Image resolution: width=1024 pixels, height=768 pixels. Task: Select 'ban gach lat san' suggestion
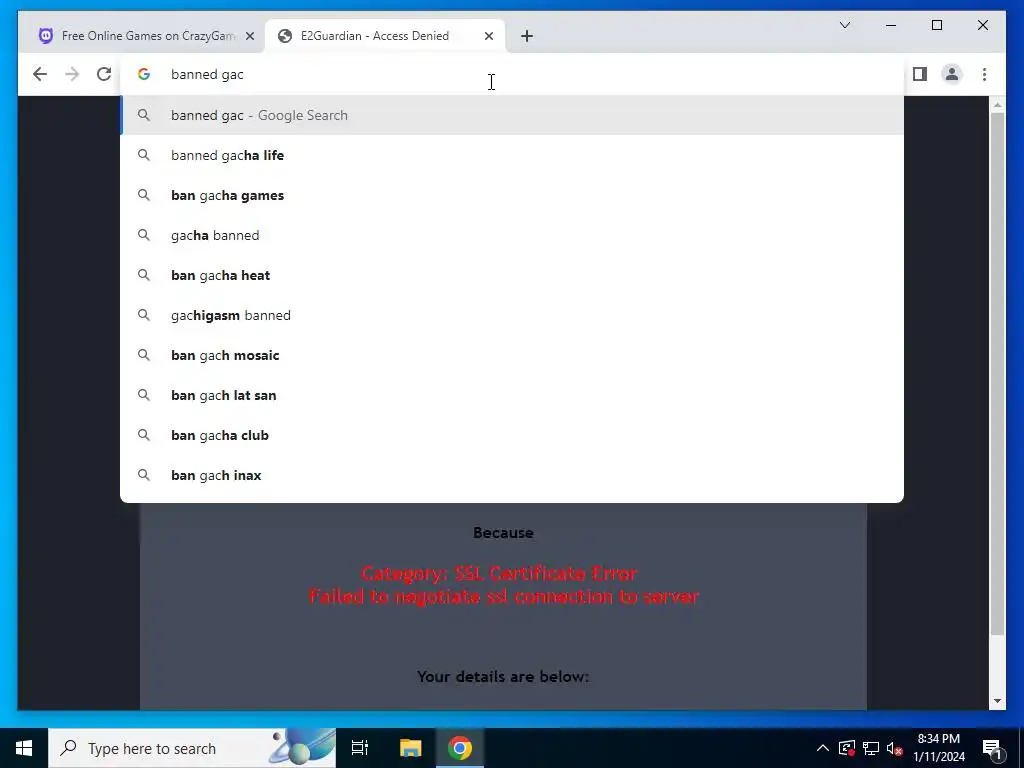(x=512, y=395)
